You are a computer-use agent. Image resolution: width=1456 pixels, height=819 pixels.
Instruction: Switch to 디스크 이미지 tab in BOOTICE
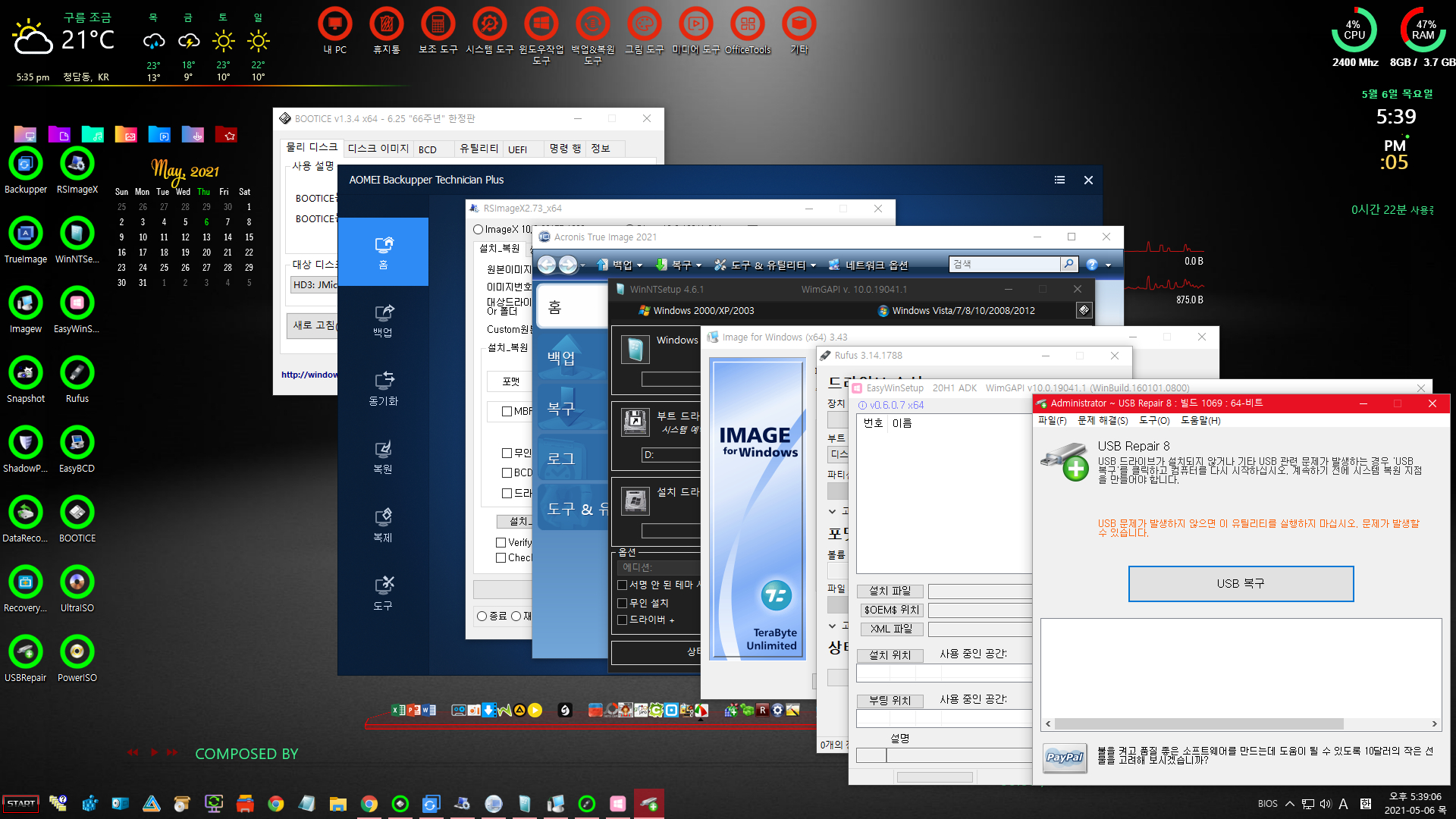pos(378,149)
